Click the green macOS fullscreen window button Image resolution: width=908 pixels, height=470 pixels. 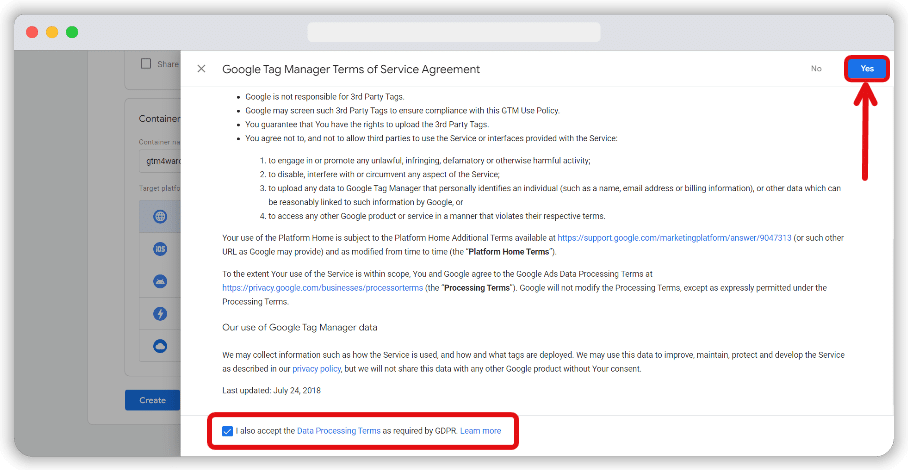click(72, 32)
